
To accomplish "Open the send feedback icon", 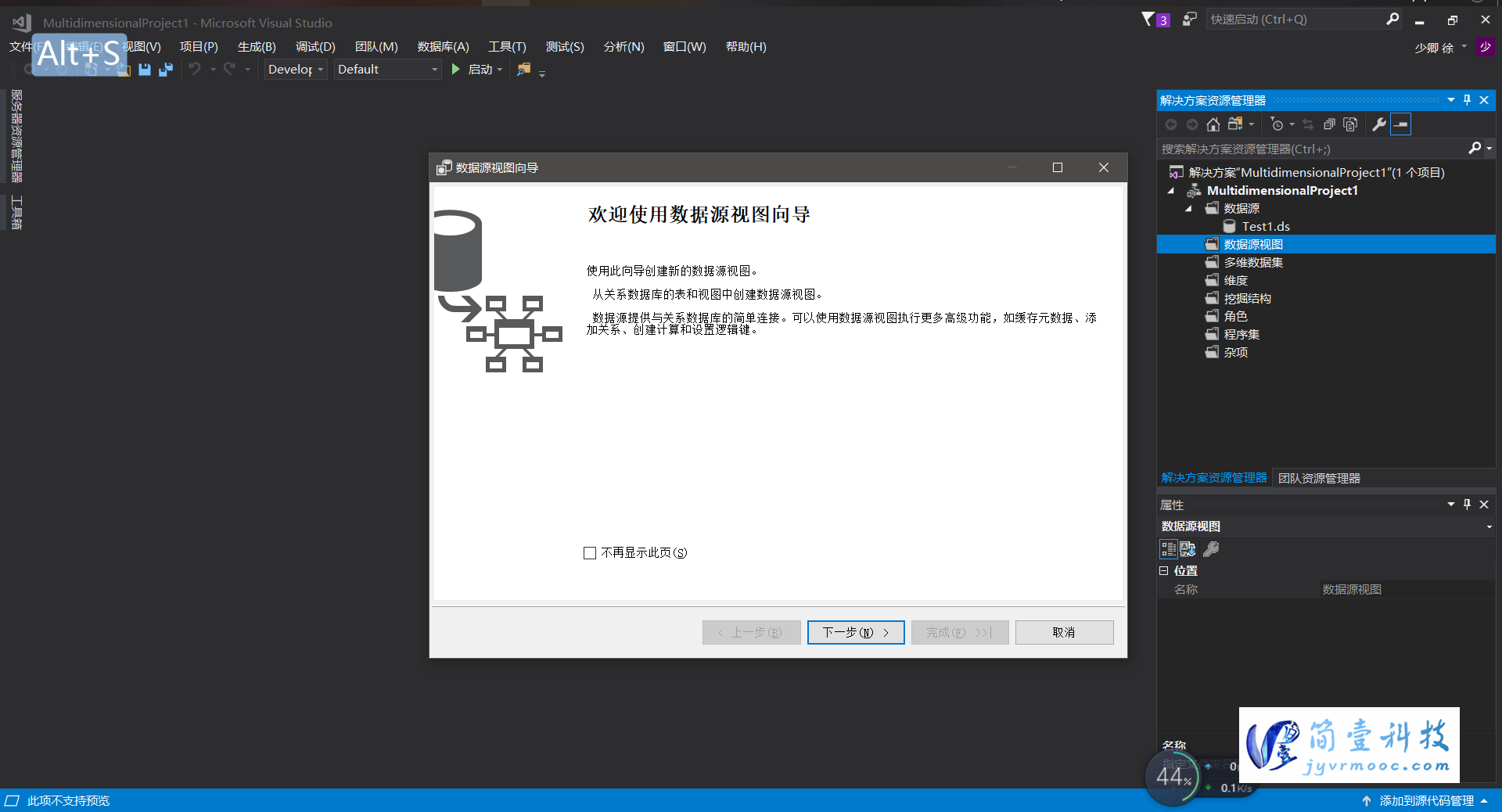I will 1189,19.
